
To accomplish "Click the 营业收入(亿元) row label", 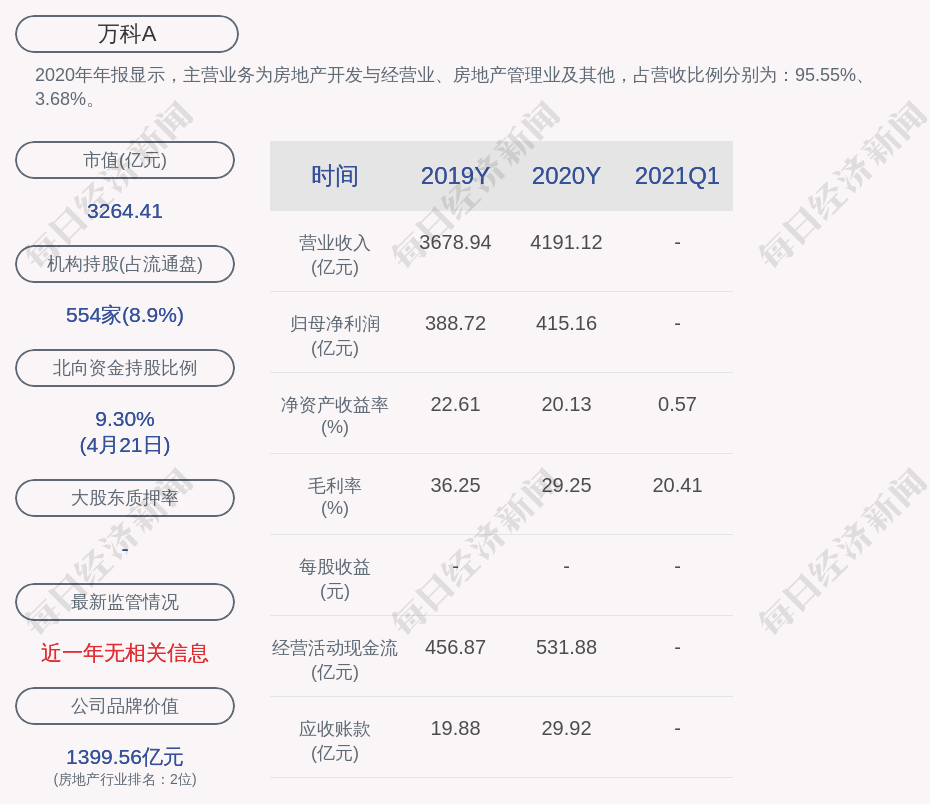I will [335, 255].
